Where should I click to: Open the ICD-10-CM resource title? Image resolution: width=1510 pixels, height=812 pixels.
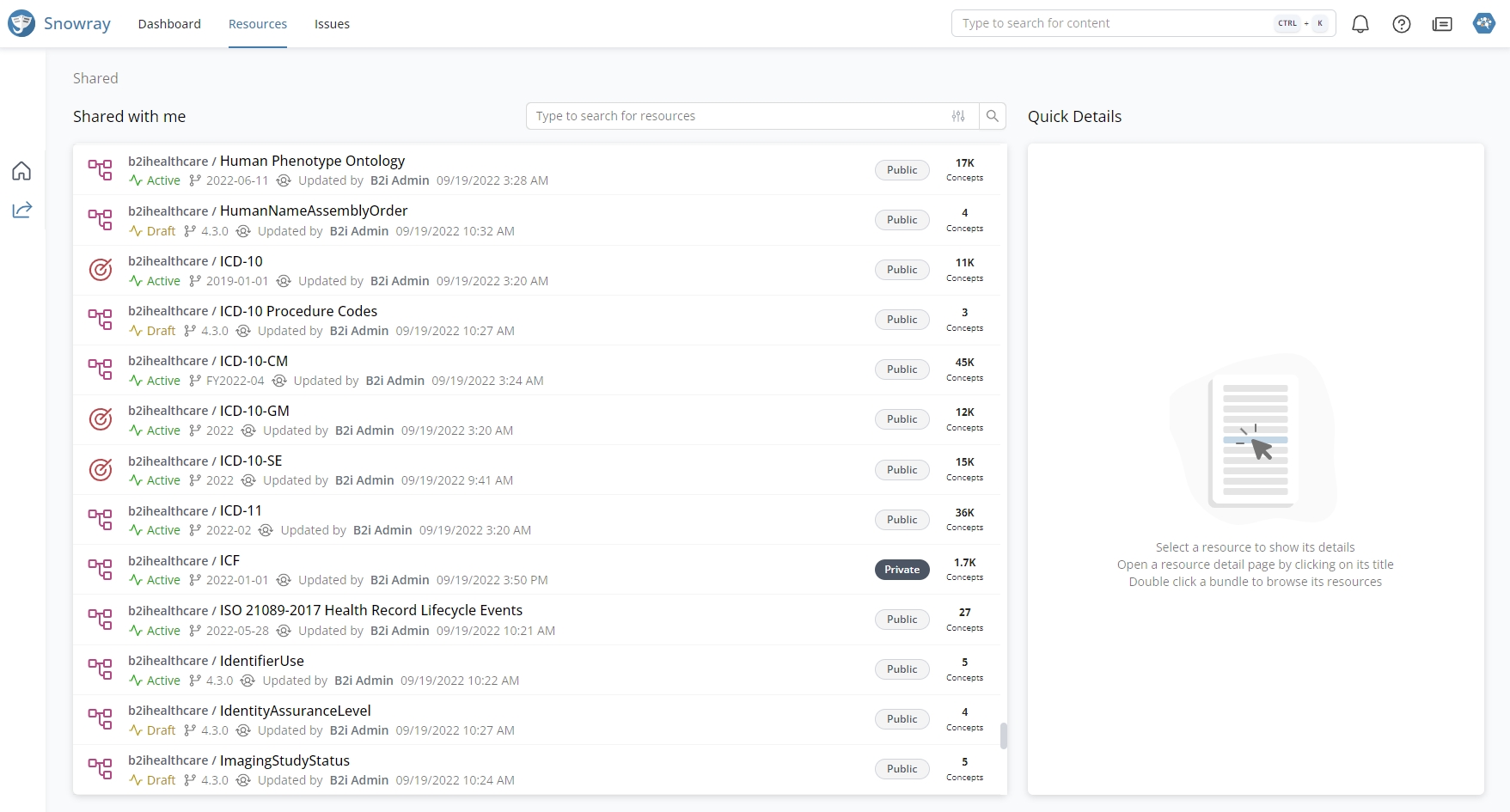pyautogui.click(x=254, y=361)
